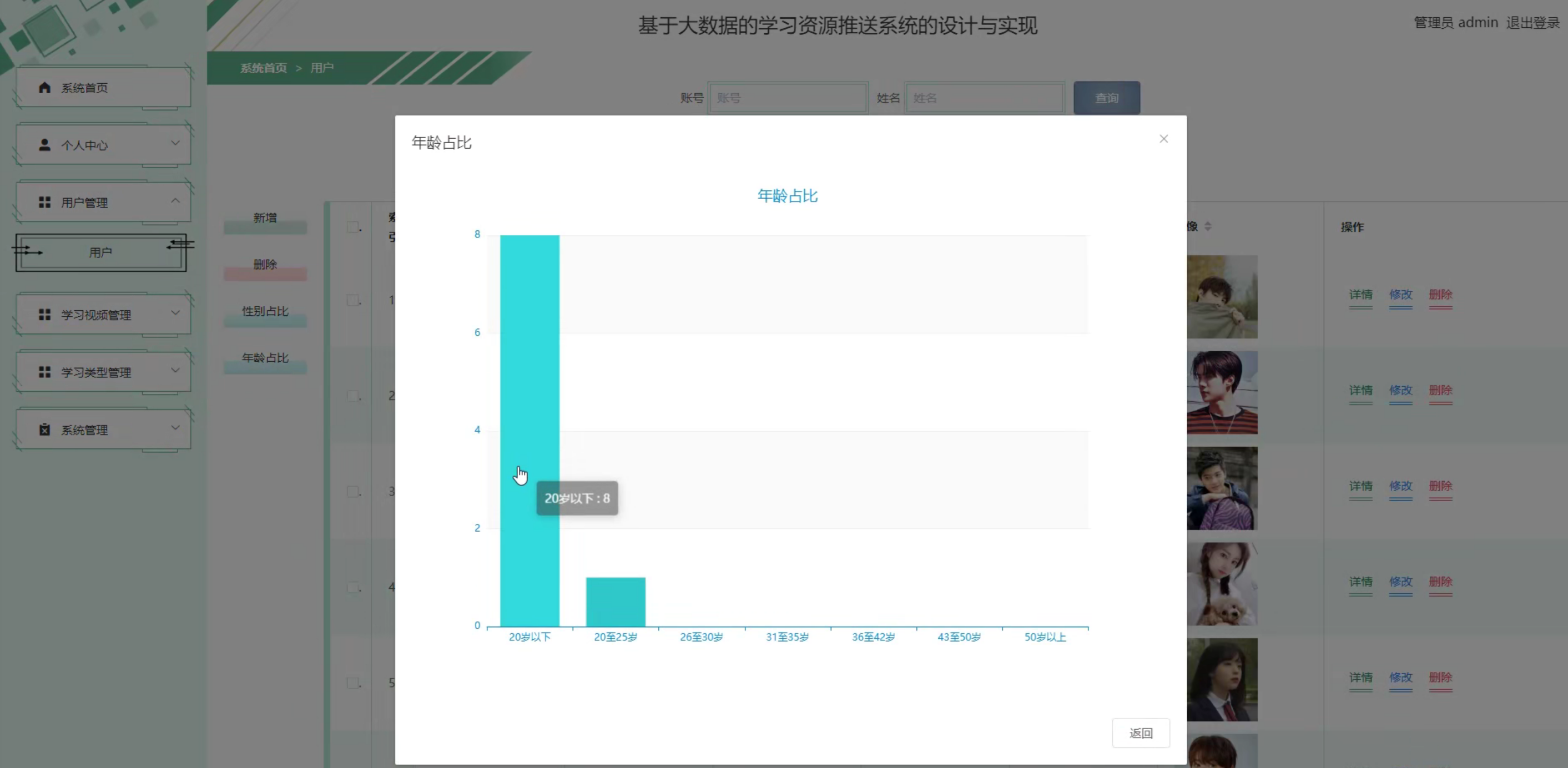Expand the 系统管理 chevron
Viewport: 1568px width, 768px height.
coord(175,427)
